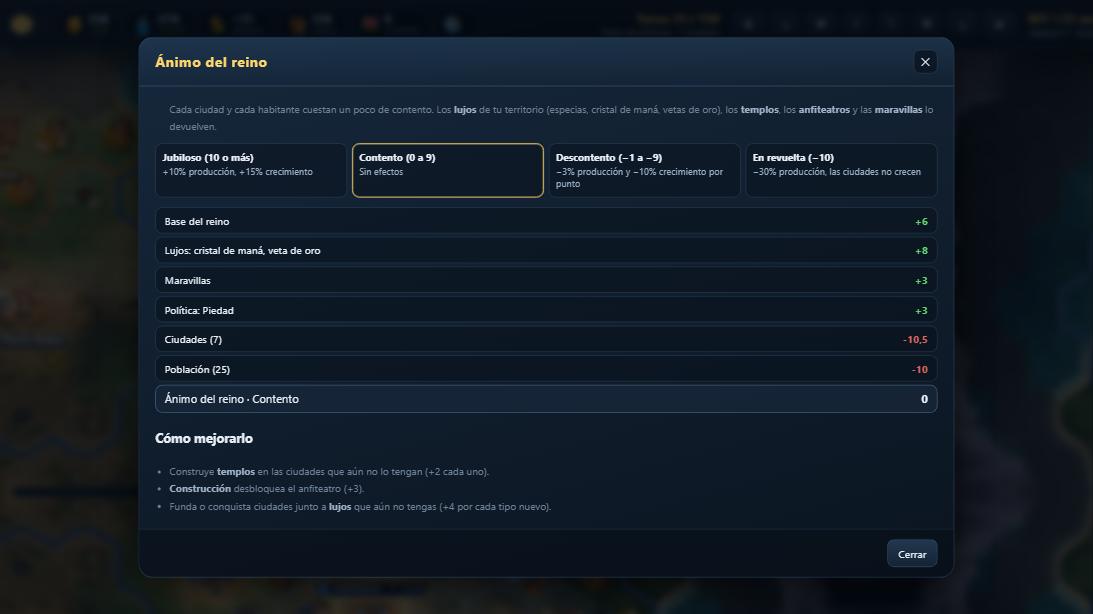Click the Política: Piedad row label
1093x614 pixels.
tap(199, 311)
